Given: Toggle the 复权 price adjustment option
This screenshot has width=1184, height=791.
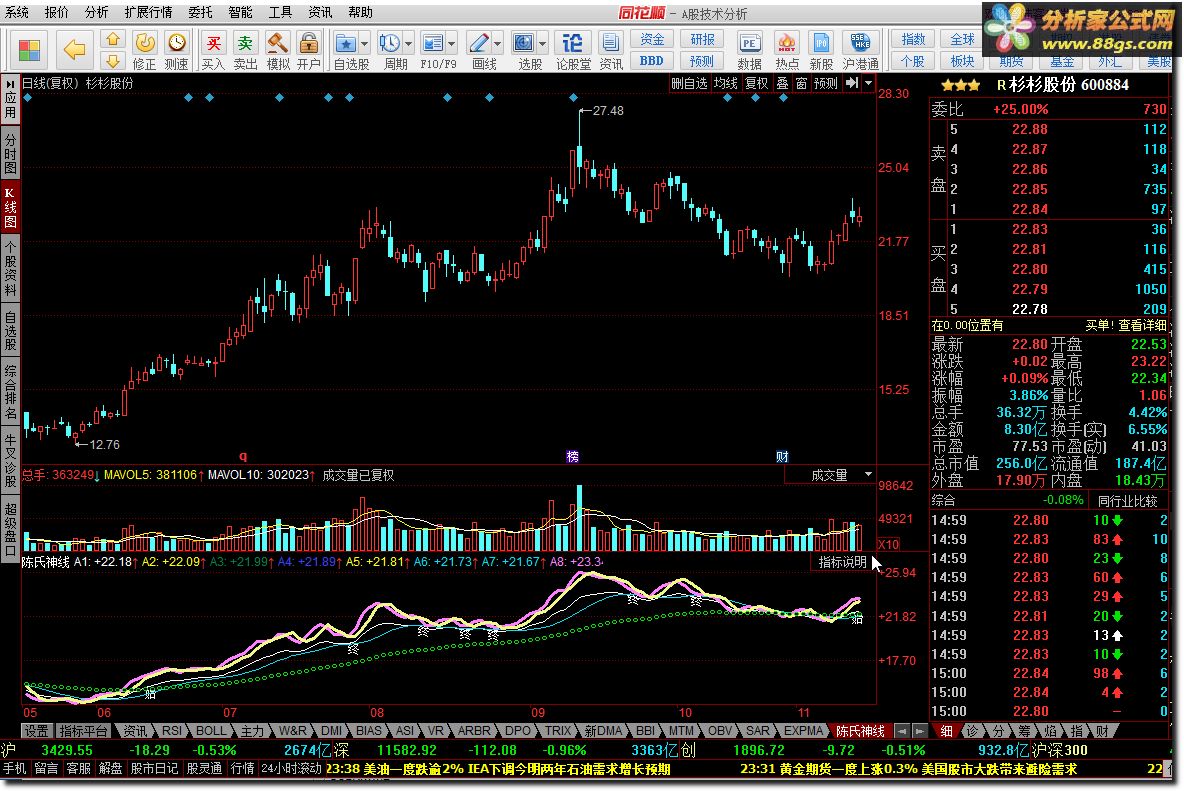Looking at the screenshot, I should (757, 83).
